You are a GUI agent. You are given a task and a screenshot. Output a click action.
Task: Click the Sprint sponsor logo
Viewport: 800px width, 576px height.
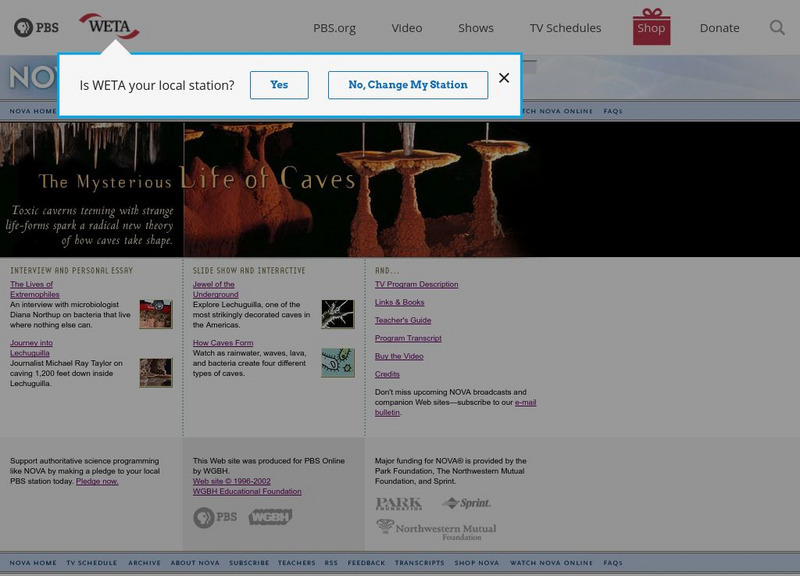[x=467, y=503]
